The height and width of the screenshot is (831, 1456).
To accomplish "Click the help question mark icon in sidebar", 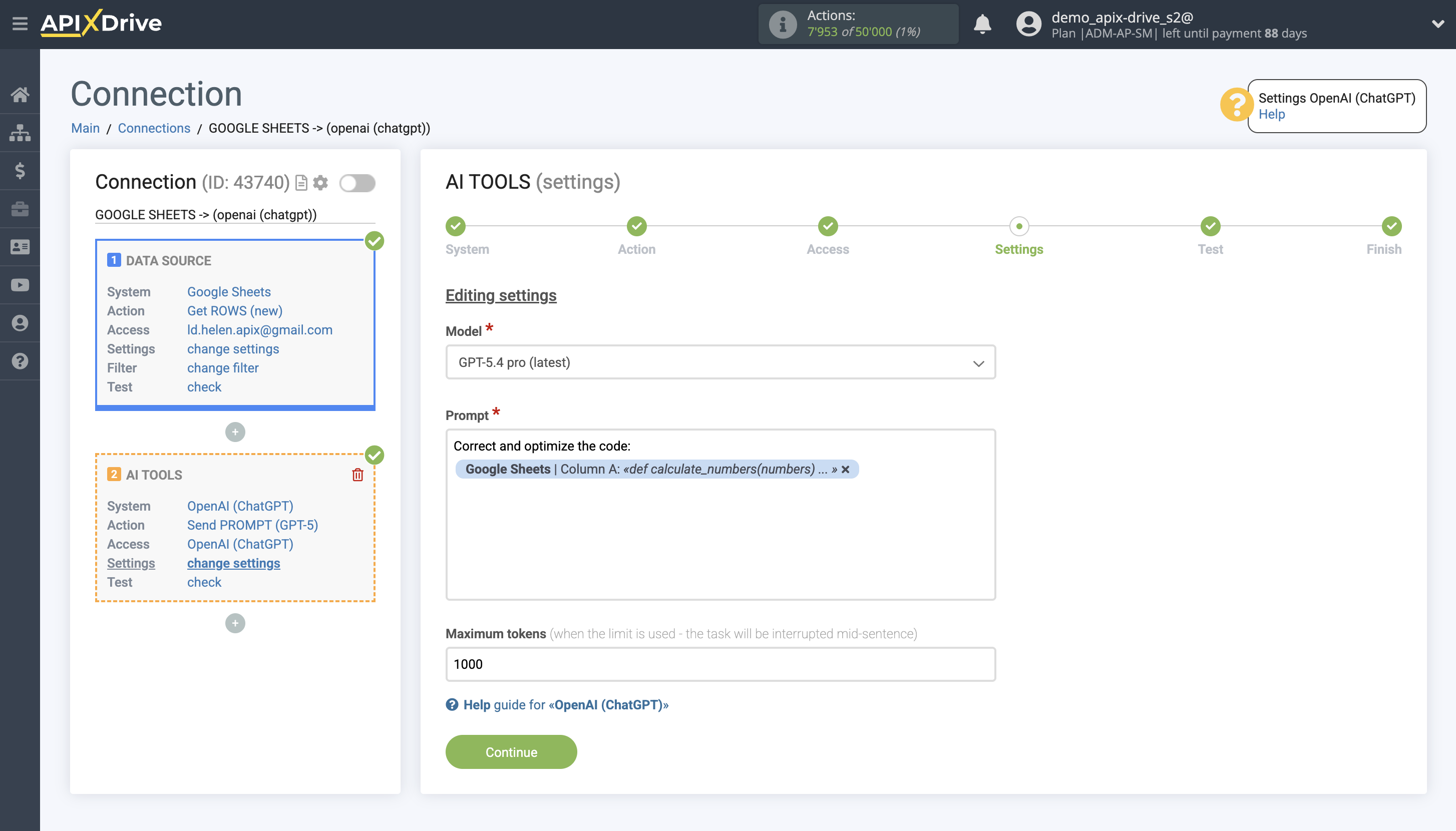I will click(x=21, y=361).
